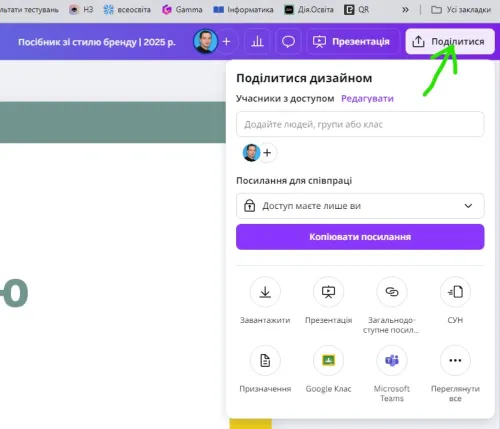Click the Microsoft Teams icon

point(392,360)
